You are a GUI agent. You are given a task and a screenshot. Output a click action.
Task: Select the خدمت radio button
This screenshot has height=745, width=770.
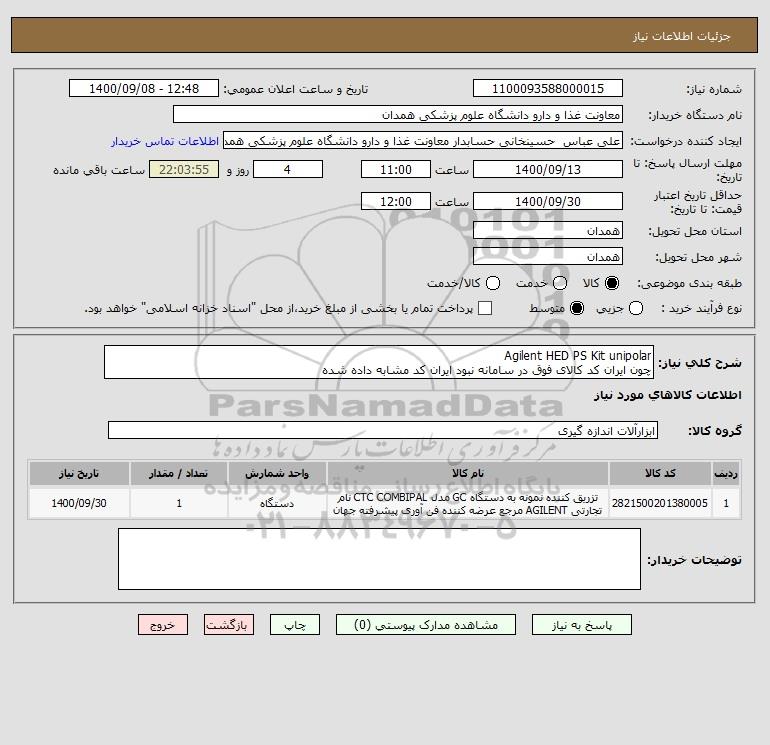click(x=560, y=283)
